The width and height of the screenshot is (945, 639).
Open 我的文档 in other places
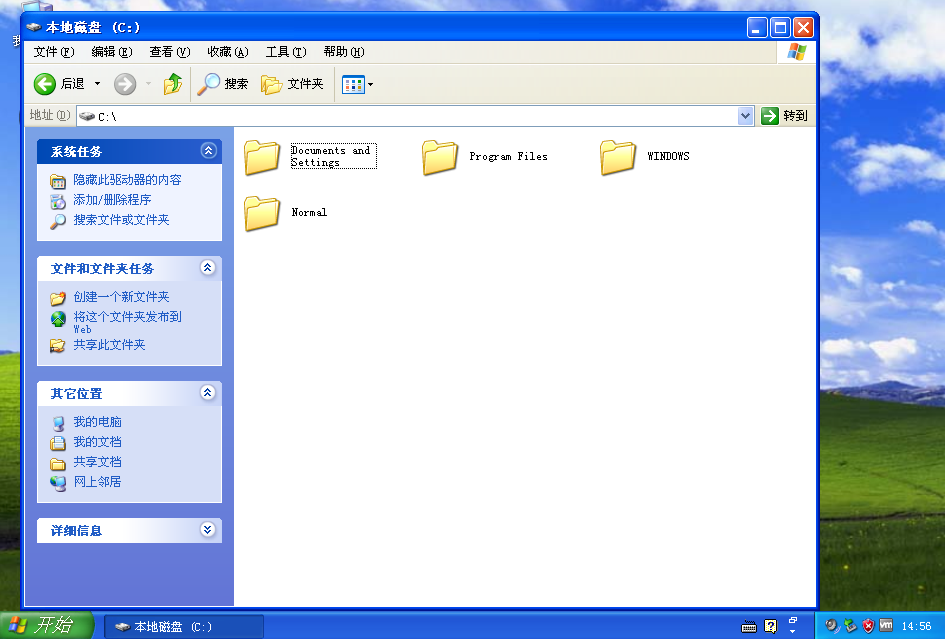click(97, 442)
